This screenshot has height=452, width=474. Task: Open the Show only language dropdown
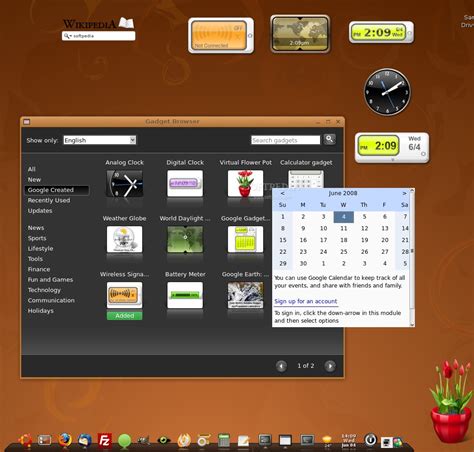coord(100,140)
